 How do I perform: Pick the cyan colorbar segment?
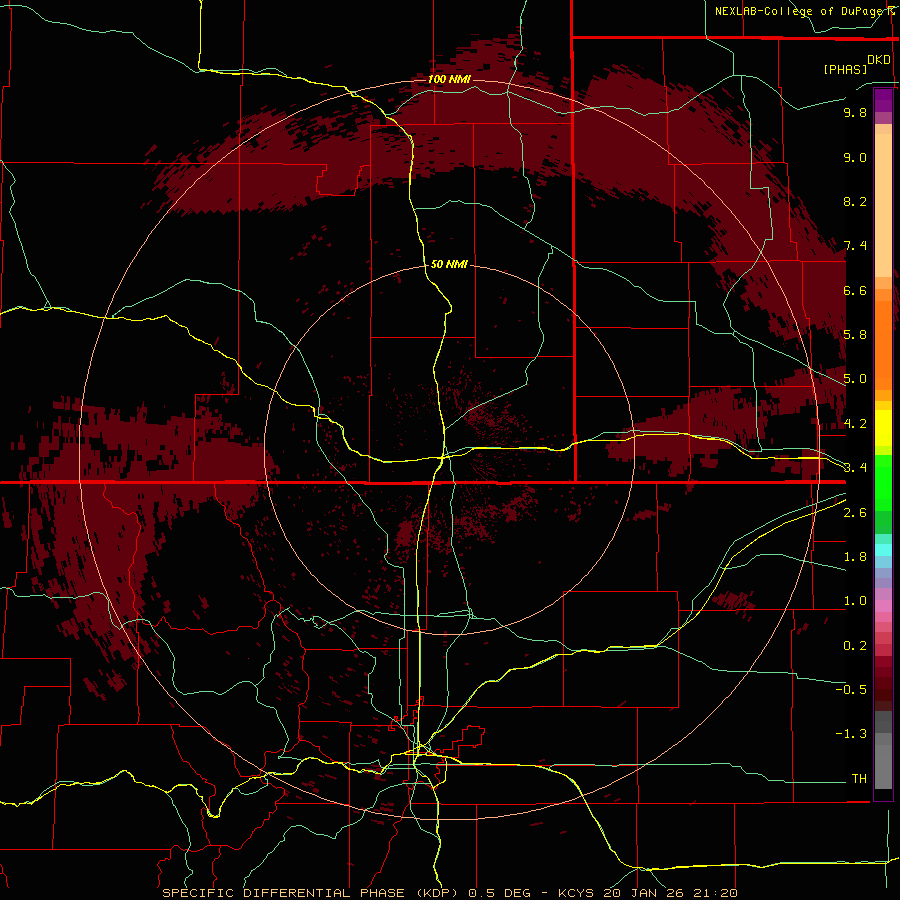coord(883,550)
